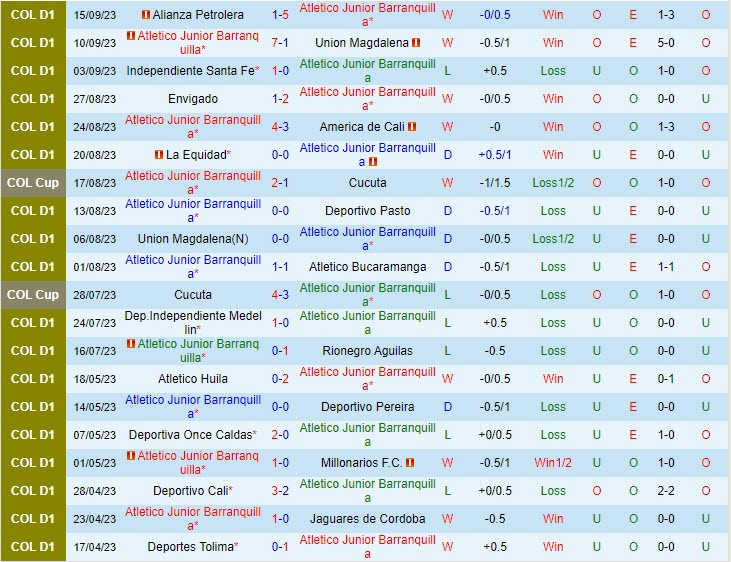This screenshot has width=731, height=562.
Task: Click the team name Deportivo Cali
Action: click(x=191, y=491)
